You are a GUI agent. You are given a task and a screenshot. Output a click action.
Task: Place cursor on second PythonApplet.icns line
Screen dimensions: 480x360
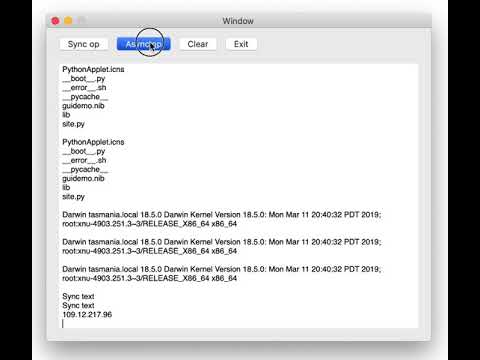pyautogui.click(x=93, y=142)
